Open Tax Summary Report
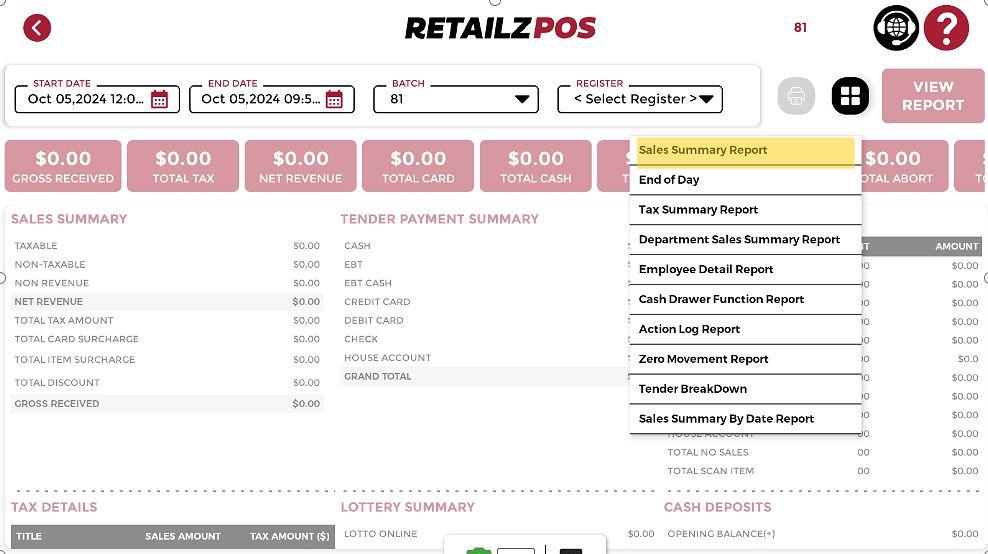The width and height of the screenshot is (988, 554). tap(745, 210)
